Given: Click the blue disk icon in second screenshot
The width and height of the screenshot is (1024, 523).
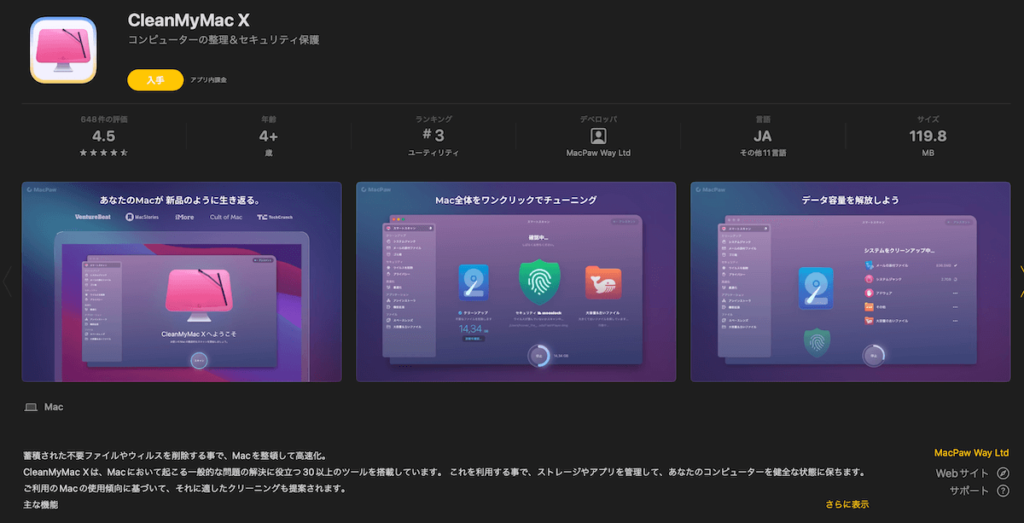Looking at the screenshot, I should (x=473, y=283).
